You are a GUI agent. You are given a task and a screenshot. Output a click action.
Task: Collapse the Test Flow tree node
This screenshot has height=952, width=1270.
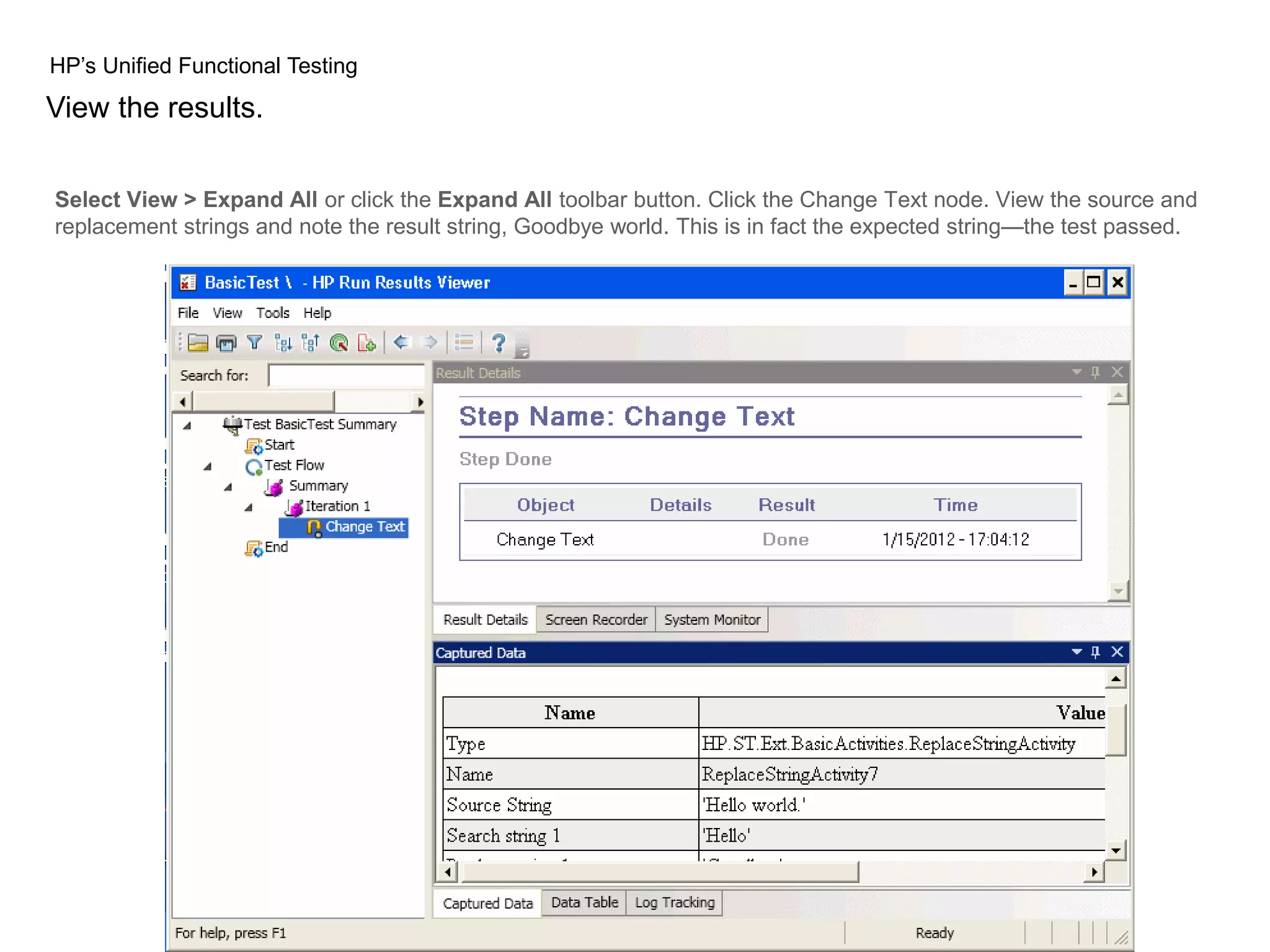207,466
